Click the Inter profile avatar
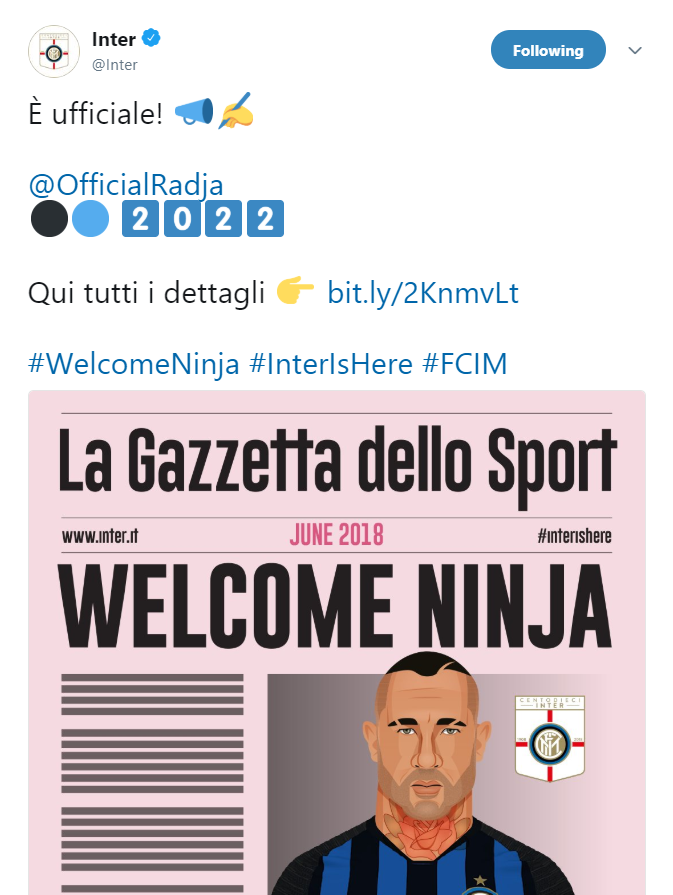This screenshot has width=673, height=895. 53,51
